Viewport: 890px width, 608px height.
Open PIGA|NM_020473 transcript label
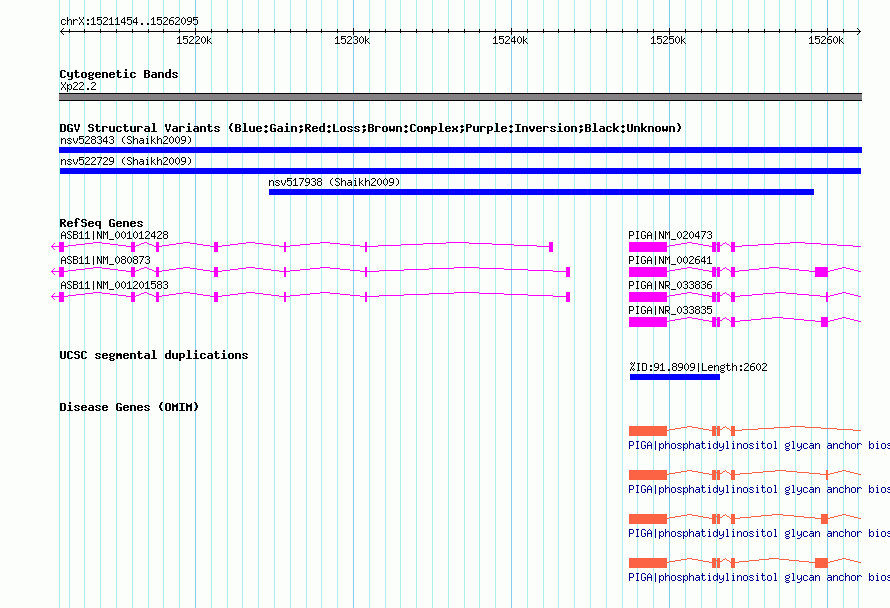670,235
